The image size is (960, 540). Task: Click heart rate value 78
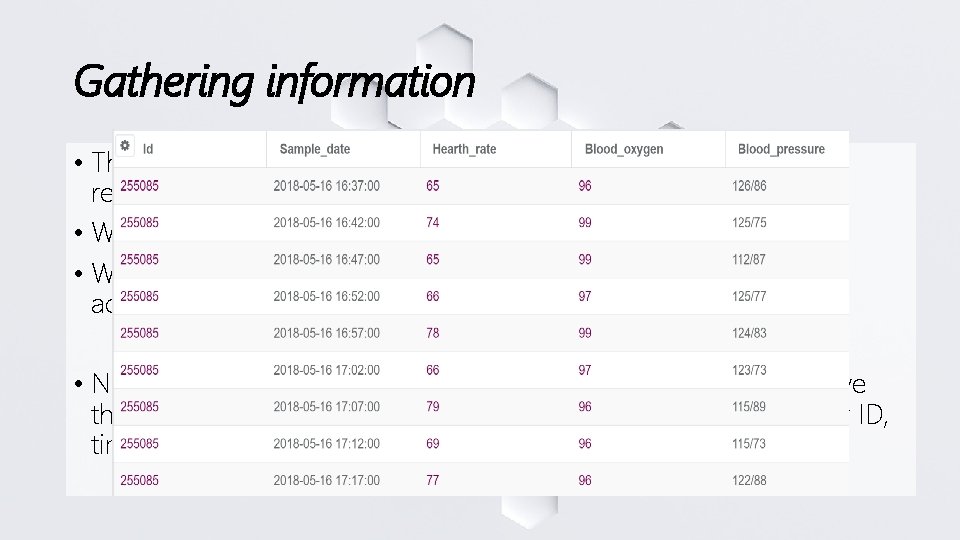point(433,333)
